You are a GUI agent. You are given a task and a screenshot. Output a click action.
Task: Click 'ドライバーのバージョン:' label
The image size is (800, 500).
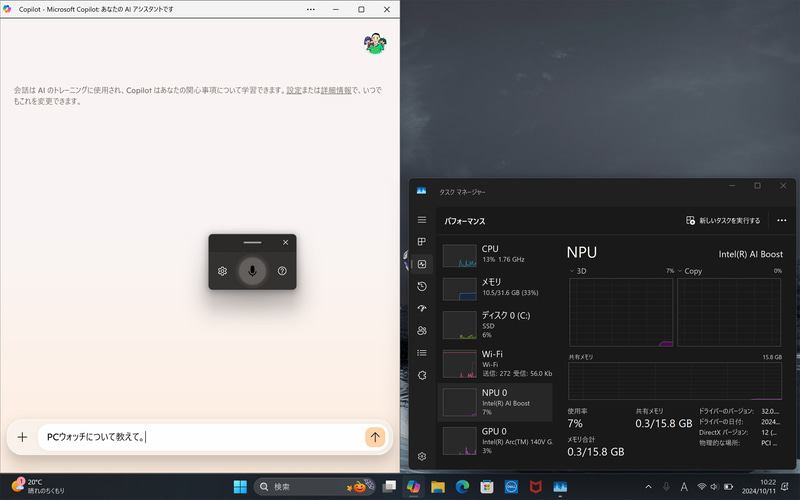pyautogui.click(x=726, y=411)
